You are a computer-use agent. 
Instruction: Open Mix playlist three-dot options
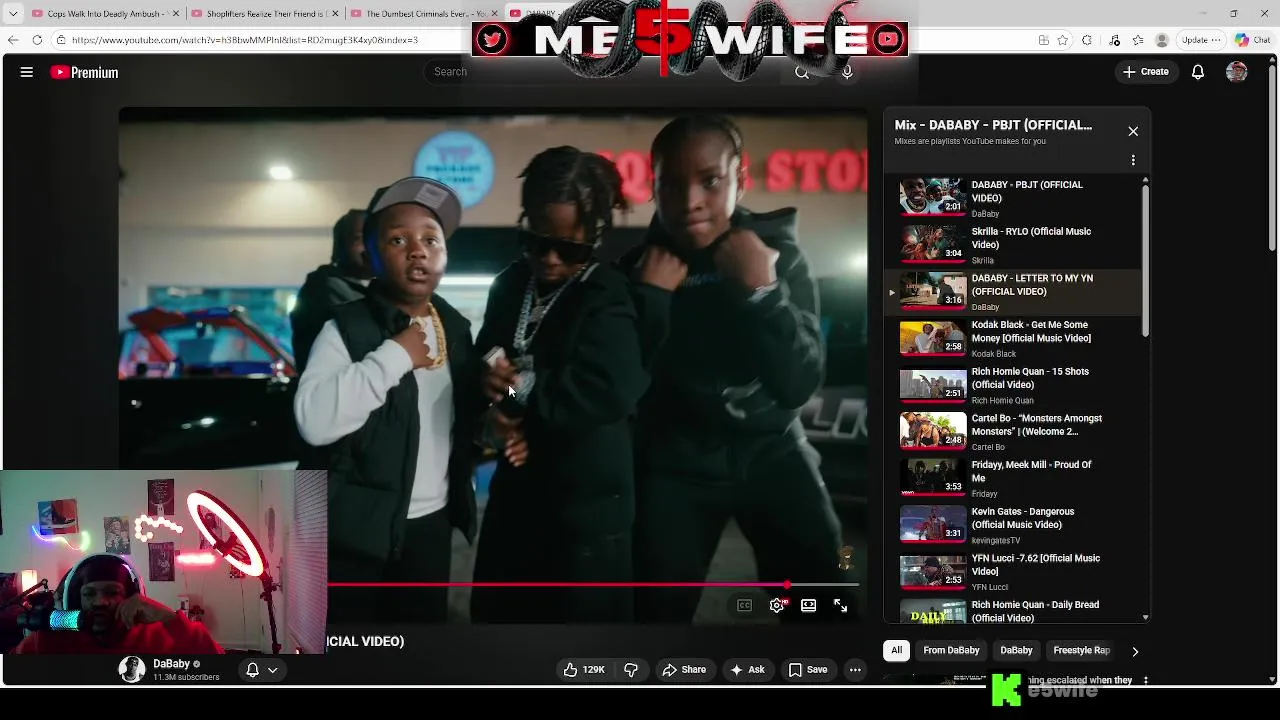tap(1133, 160)
